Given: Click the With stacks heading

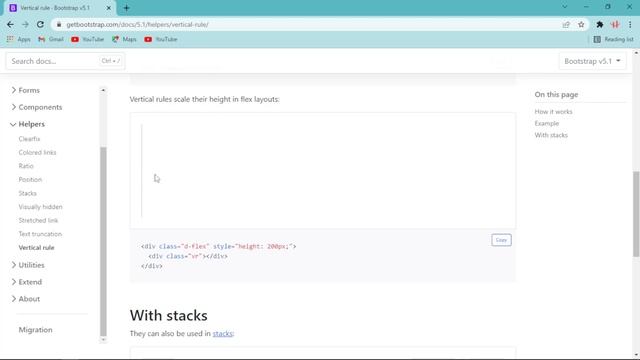Looking at the screenshot, I should click(x=169, y=316).
